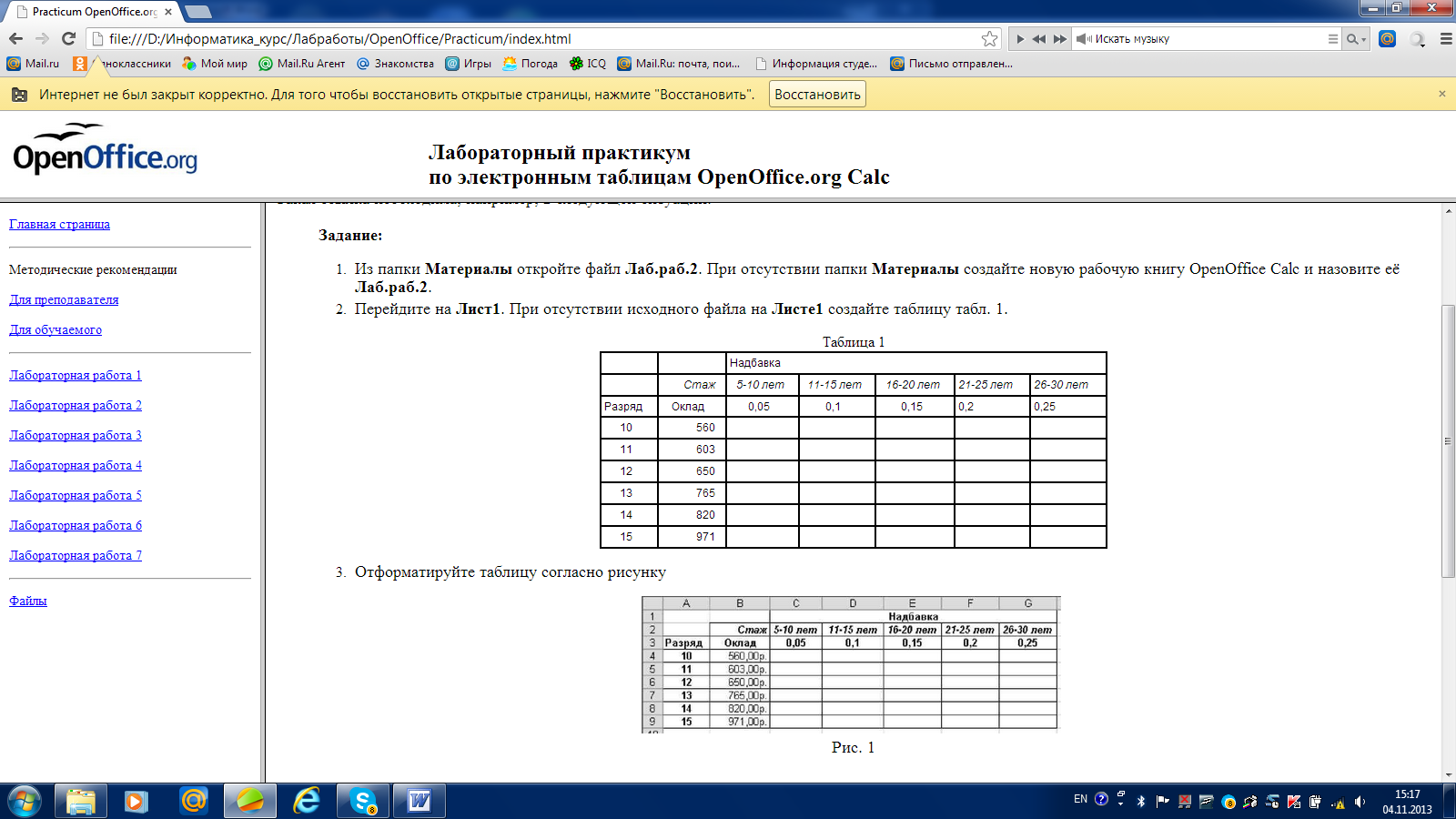Open the Mail.Ru: почта bookmark
1456x819 pixels.
[x=679, y=64]
